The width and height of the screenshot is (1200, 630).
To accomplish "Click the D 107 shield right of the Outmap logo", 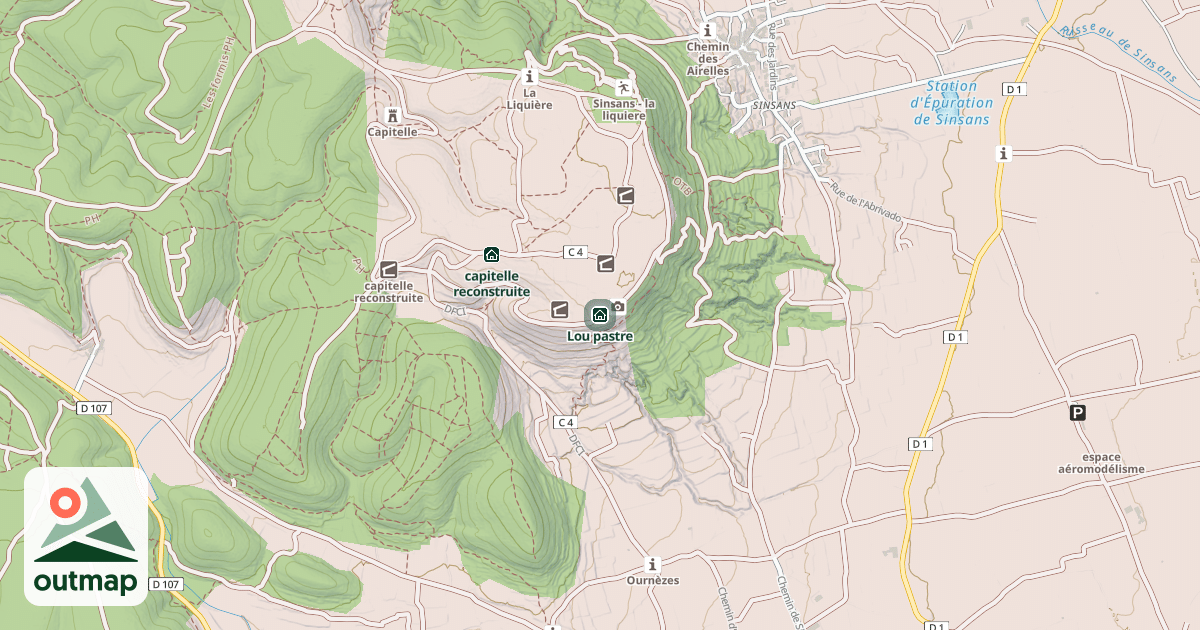I will pos(167,584).
